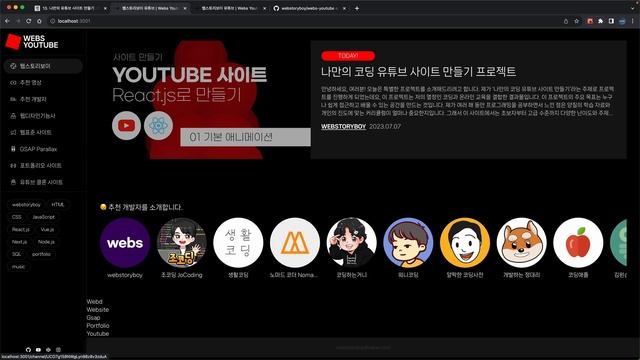Screen dimensions: 640x360
Task: Select the SQL keyword tag
Action: click(x=16, y=254)
